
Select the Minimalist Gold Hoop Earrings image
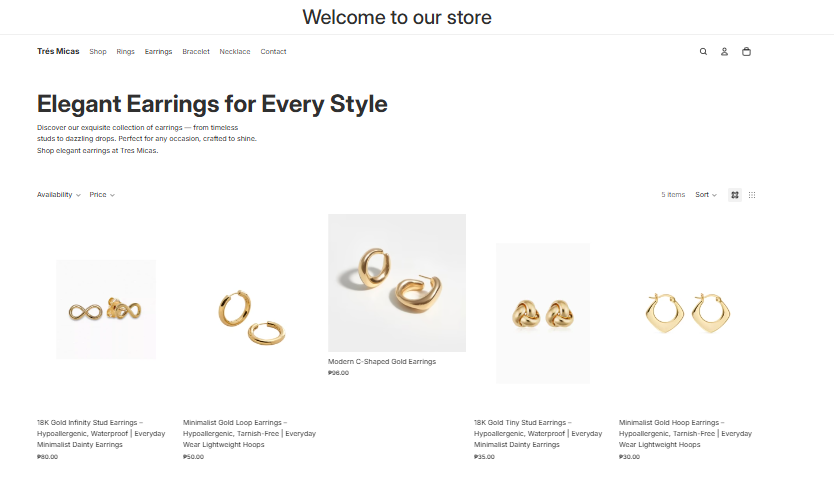tap(689, 314)
